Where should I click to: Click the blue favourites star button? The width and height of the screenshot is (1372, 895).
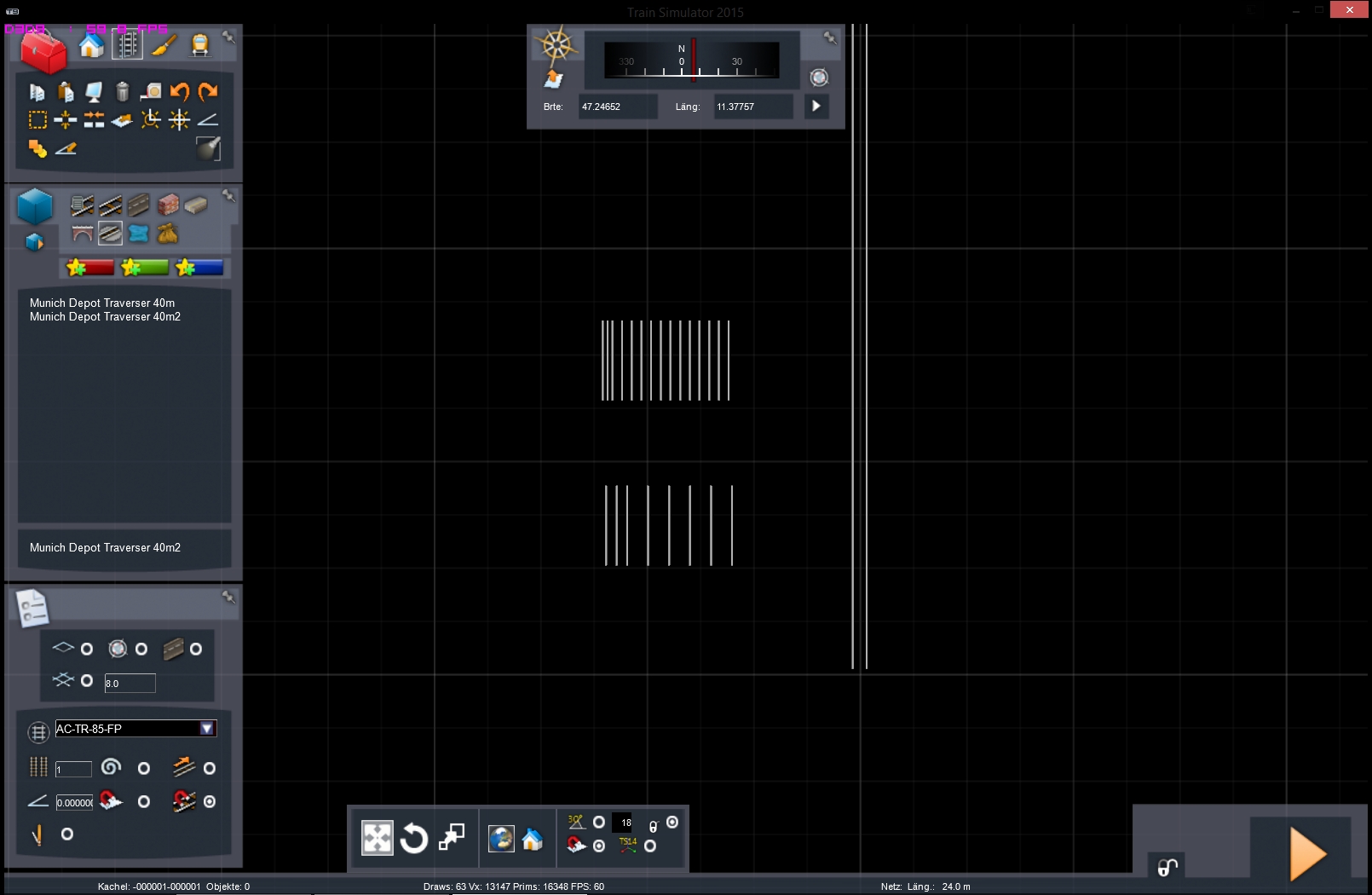pos(199,268)
